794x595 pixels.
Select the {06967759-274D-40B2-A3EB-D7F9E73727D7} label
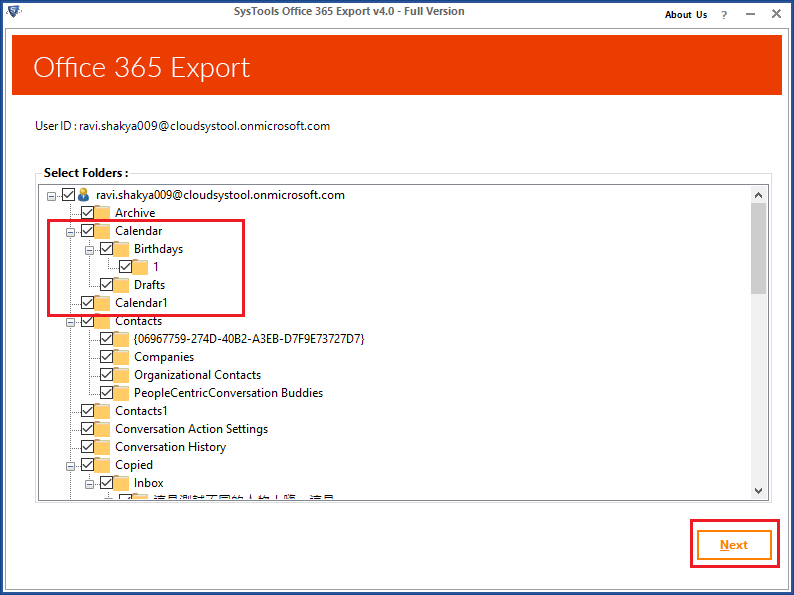(249, 339)
